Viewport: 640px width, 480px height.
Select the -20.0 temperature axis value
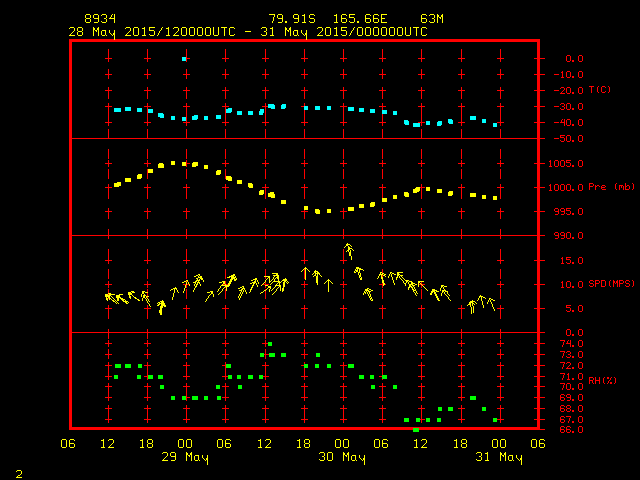point(568,91)
